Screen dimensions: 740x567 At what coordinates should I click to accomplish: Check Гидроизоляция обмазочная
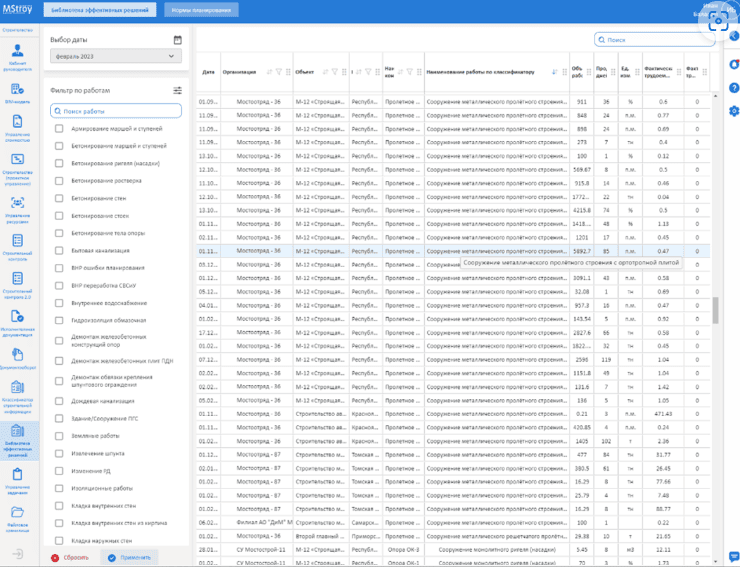pos(59,320)
